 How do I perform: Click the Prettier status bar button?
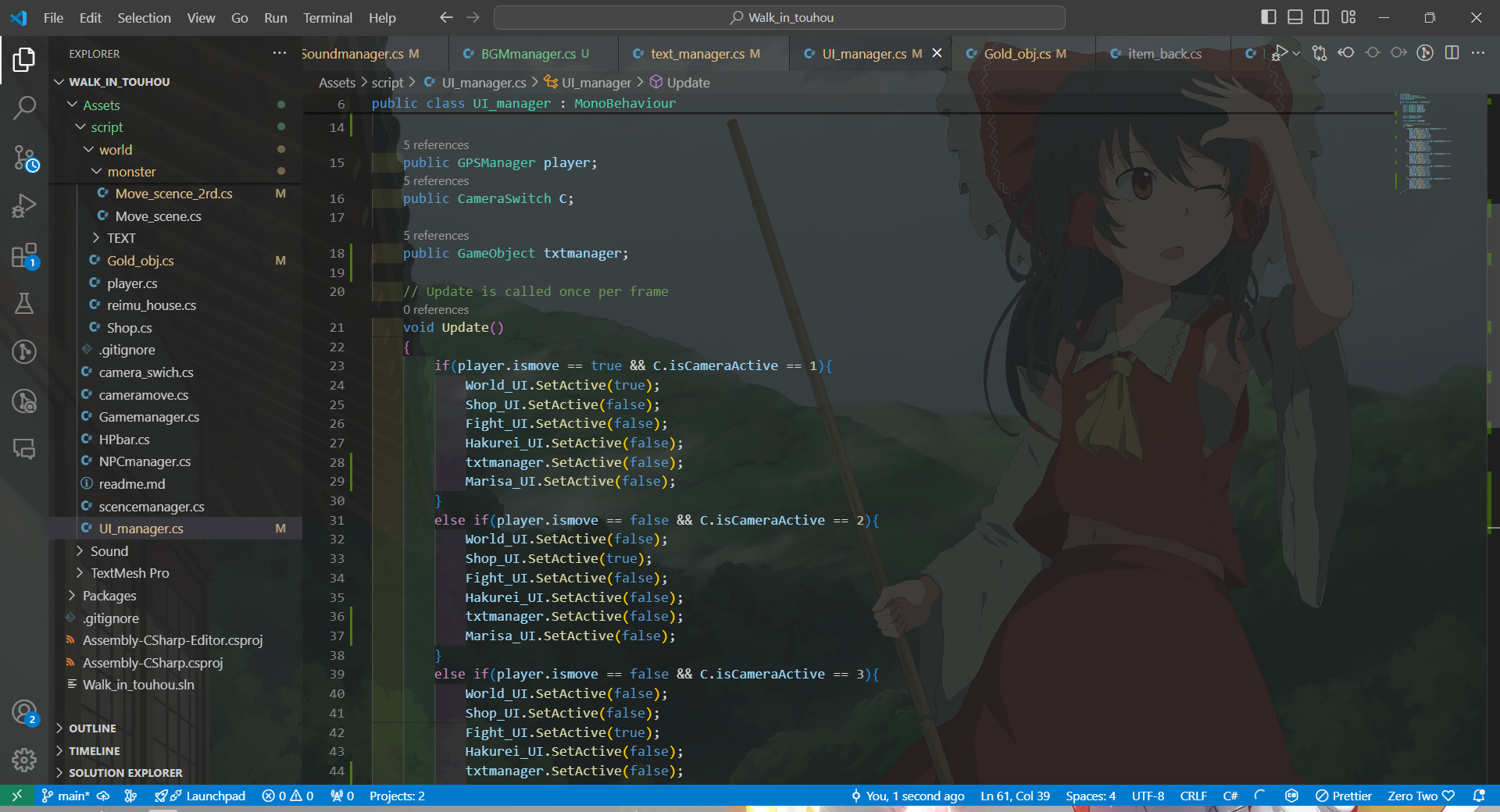[1344, 796]
